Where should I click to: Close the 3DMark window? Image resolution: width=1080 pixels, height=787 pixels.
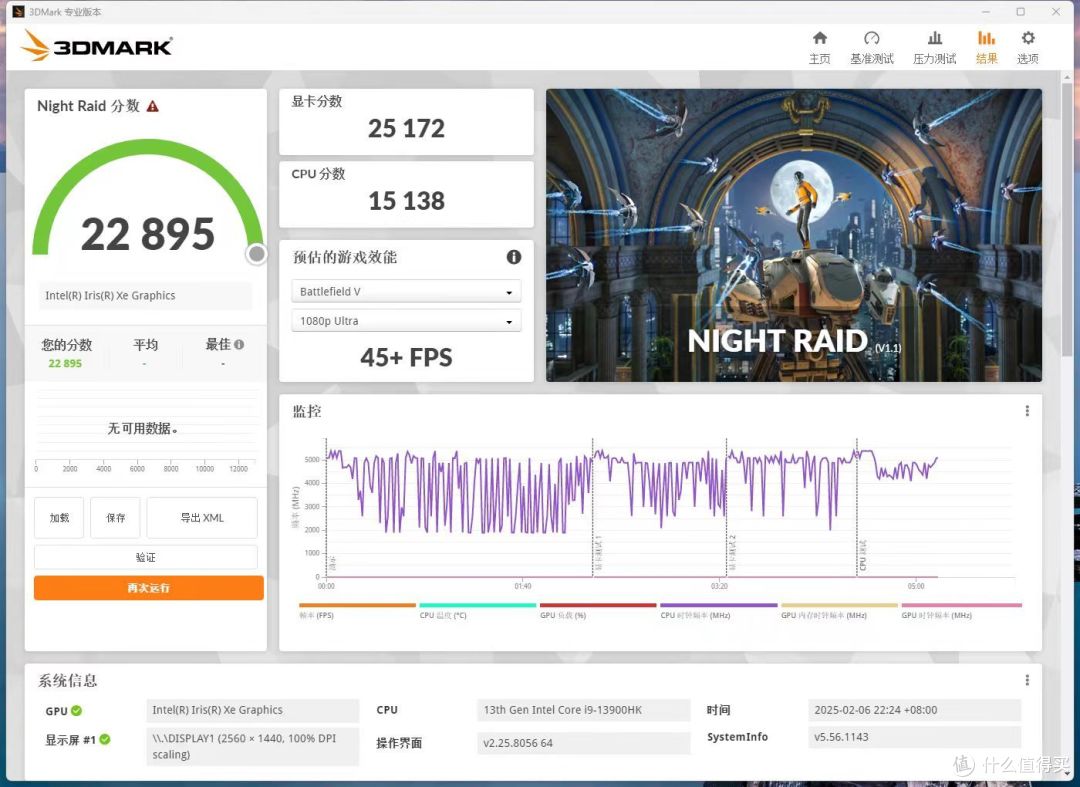pyautogui.click(x=1056, y=12)
